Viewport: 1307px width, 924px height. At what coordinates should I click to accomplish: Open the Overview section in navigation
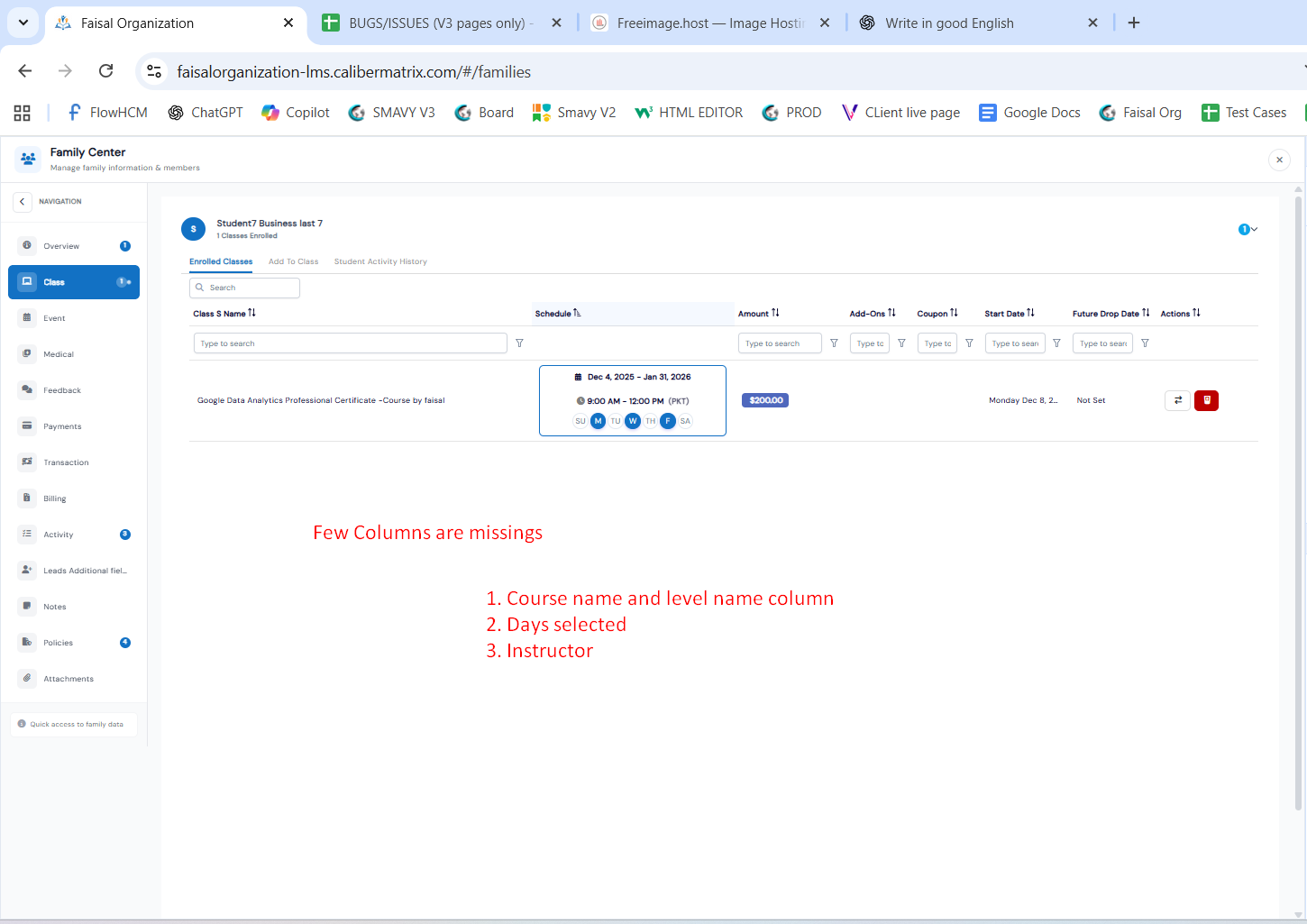point(74,246)
